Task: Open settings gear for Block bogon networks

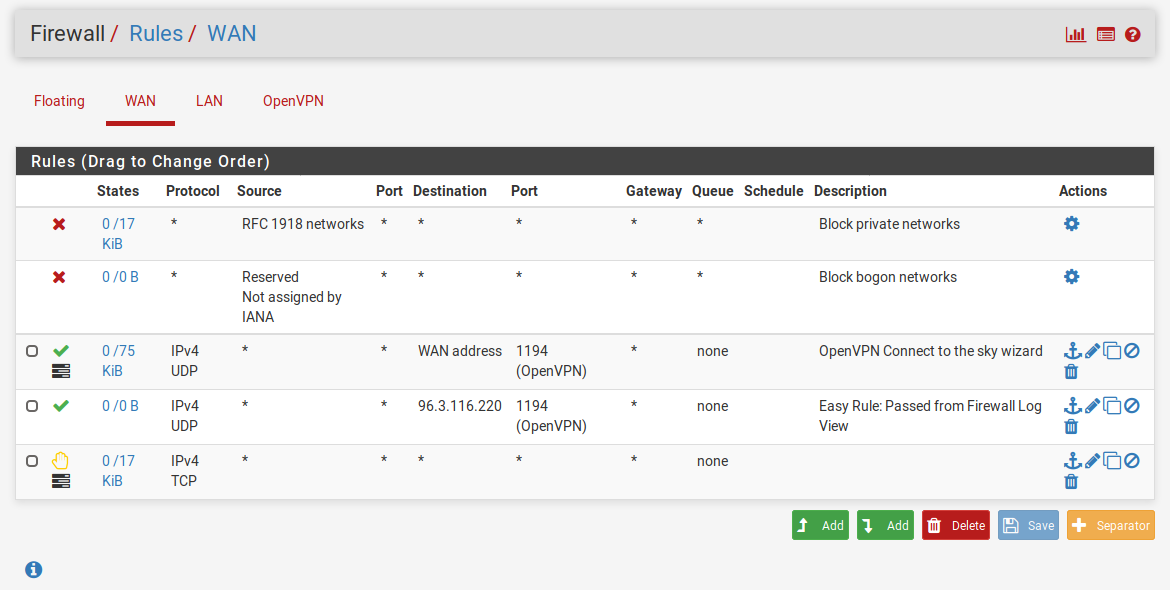Action: [x=1071, y=276]
